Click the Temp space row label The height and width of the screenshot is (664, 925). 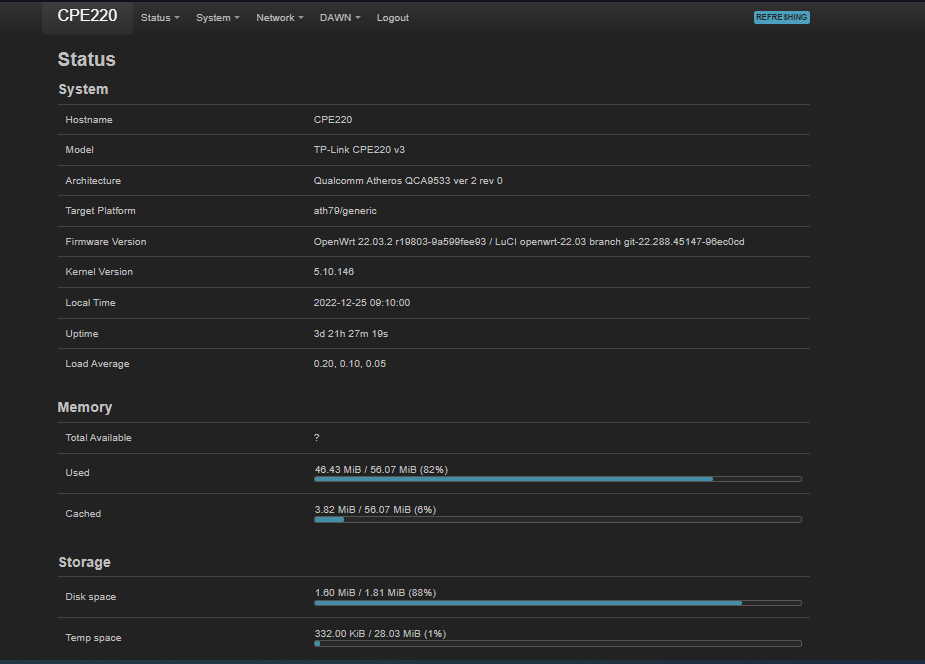click(x=93, y=637)
